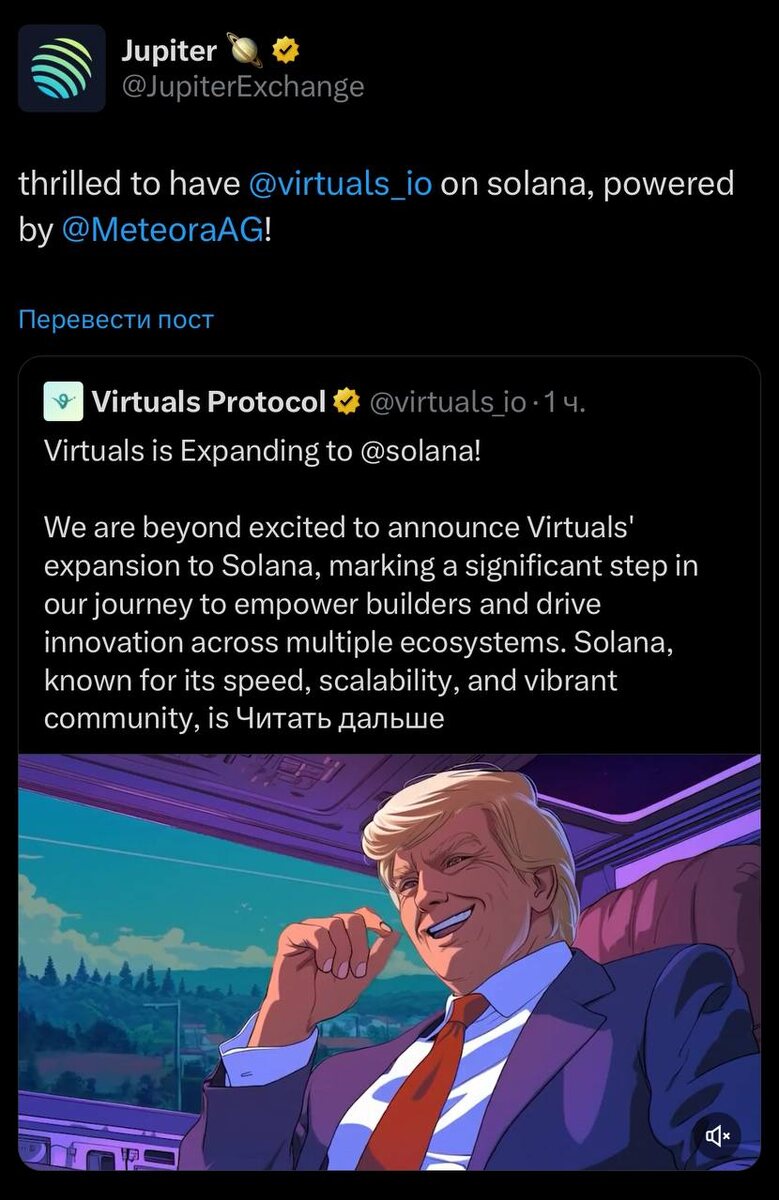Unmute the video with the speaker icon
This screenshot has width=779, height=1200.
click(x=718, y=1135)
